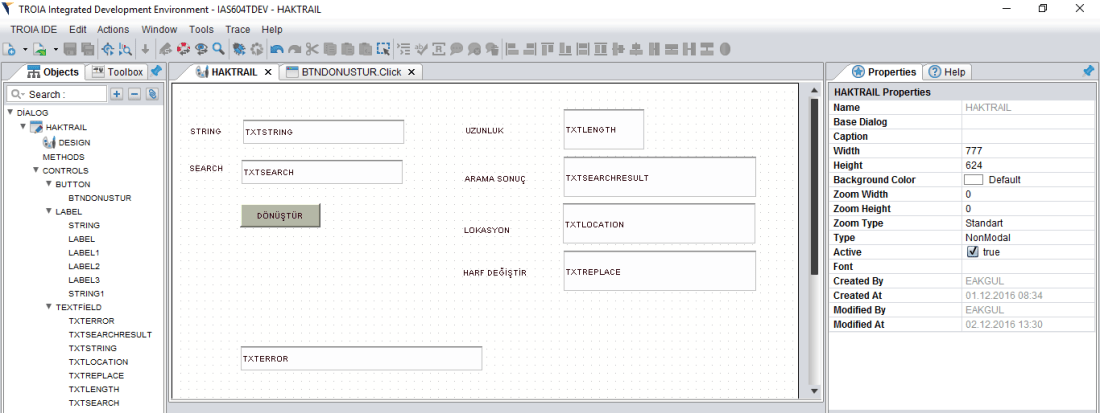
Task: Click the DÖNÜŞTÜR button on the design canvas
Action: click(x=280, y=216)
